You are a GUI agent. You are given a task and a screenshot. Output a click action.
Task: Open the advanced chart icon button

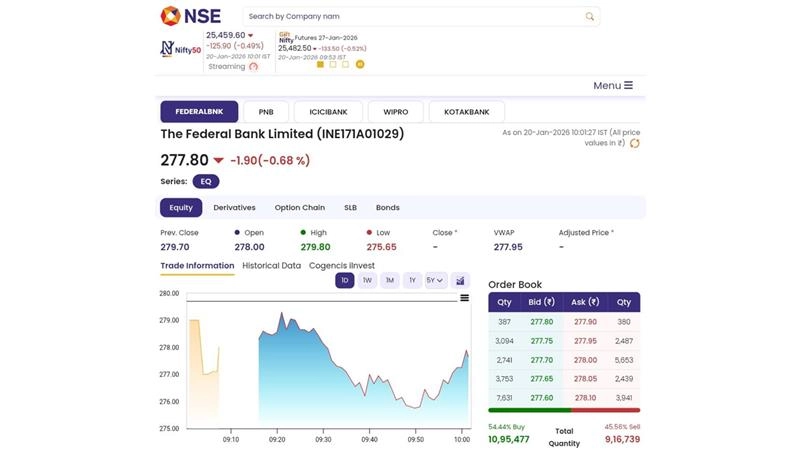pyautogui.click(x=460, y=281)
